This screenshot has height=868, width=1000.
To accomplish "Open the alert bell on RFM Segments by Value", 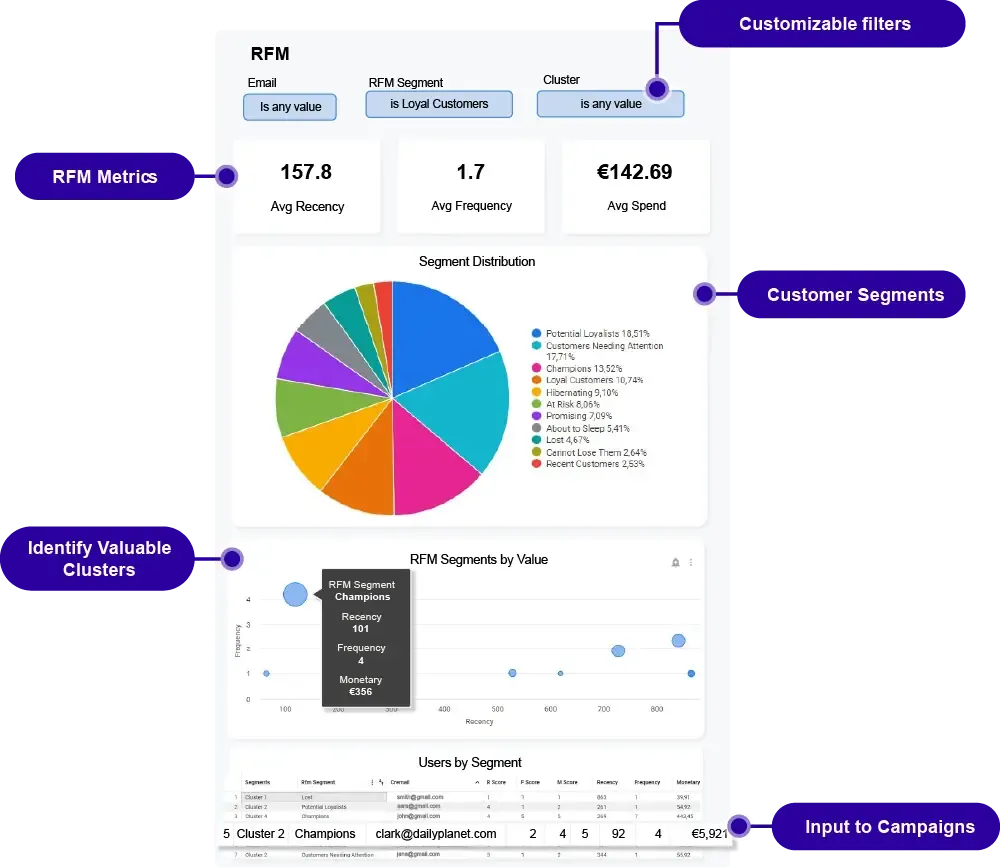I will [675, 563].
